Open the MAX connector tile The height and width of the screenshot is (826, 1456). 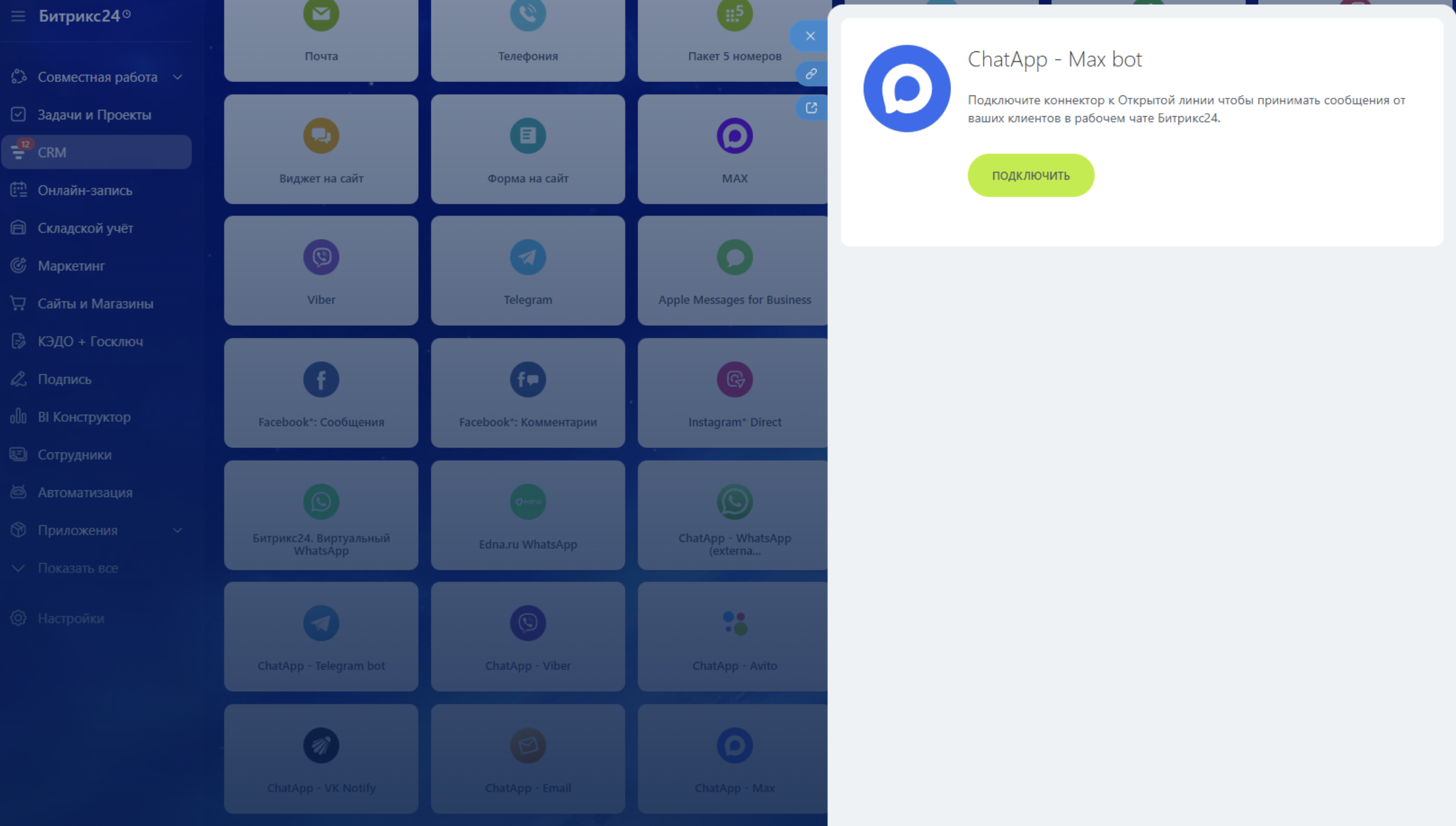pos(734,149)
